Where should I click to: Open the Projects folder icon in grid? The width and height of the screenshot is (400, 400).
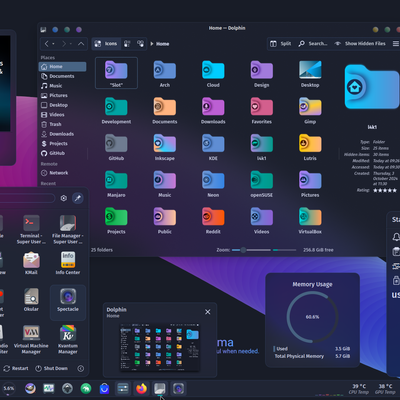pos(116,221)
